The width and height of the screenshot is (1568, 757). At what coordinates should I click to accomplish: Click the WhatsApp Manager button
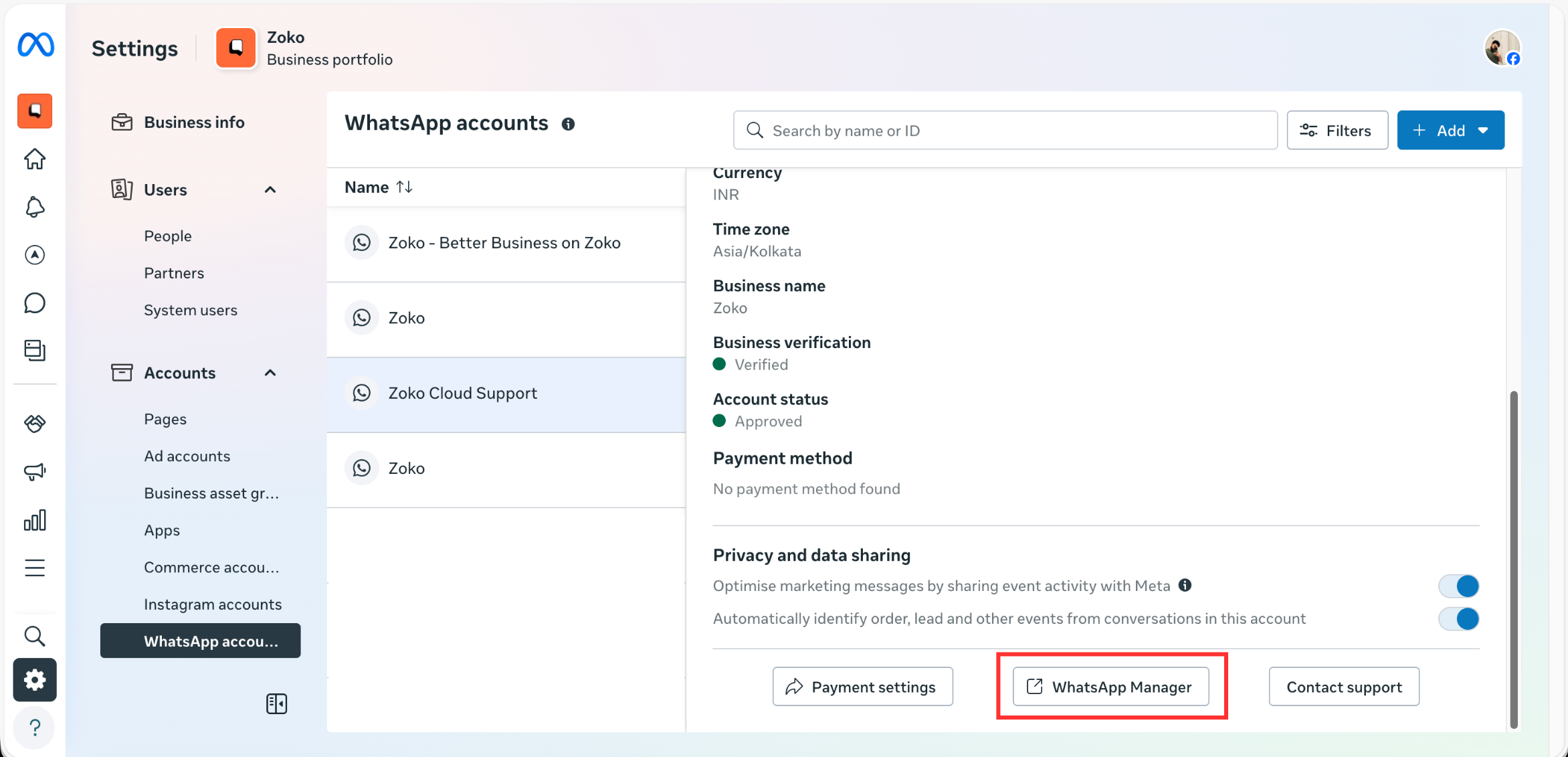click(x=1110, y=687)
